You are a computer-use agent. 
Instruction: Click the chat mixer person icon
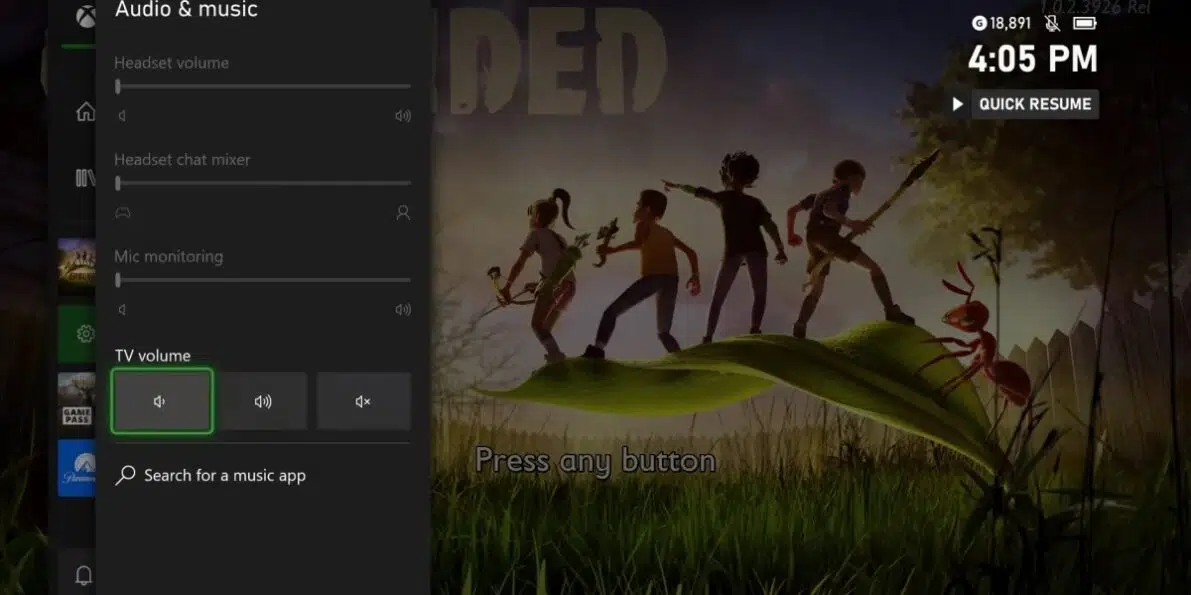[x=403, y=213]
